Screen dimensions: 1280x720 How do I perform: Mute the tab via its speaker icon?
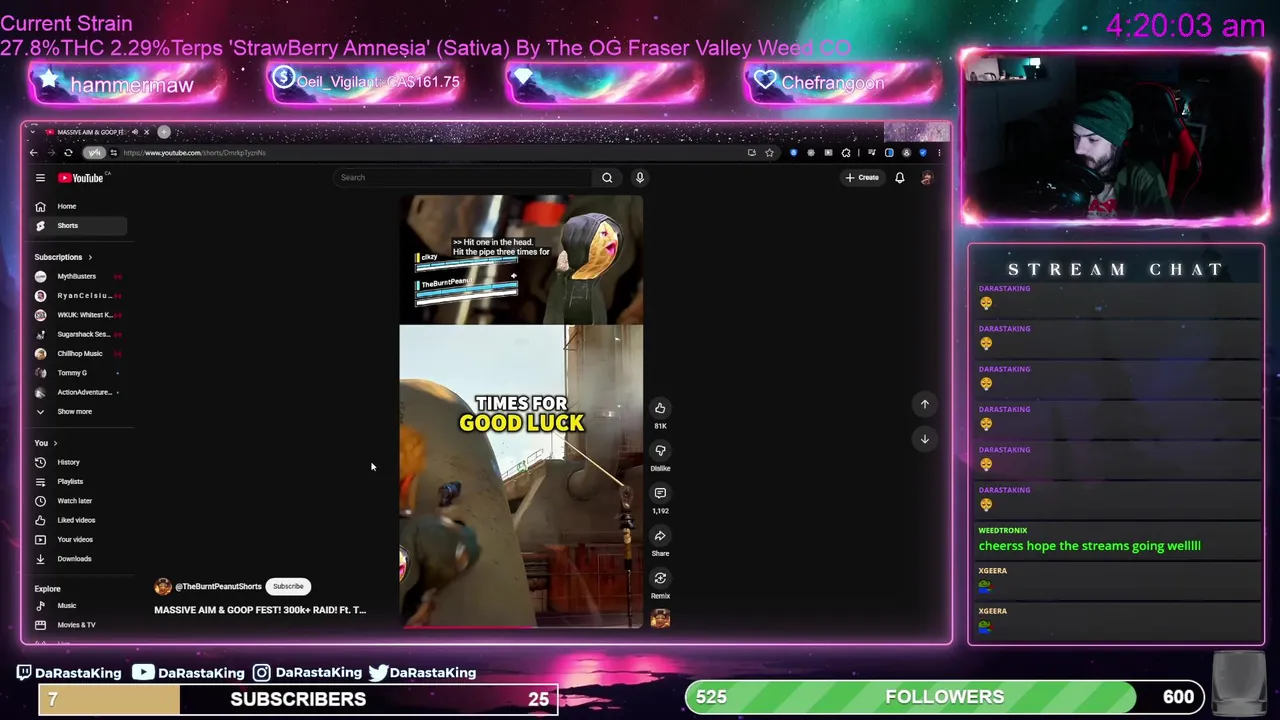[x=135, y=132]
